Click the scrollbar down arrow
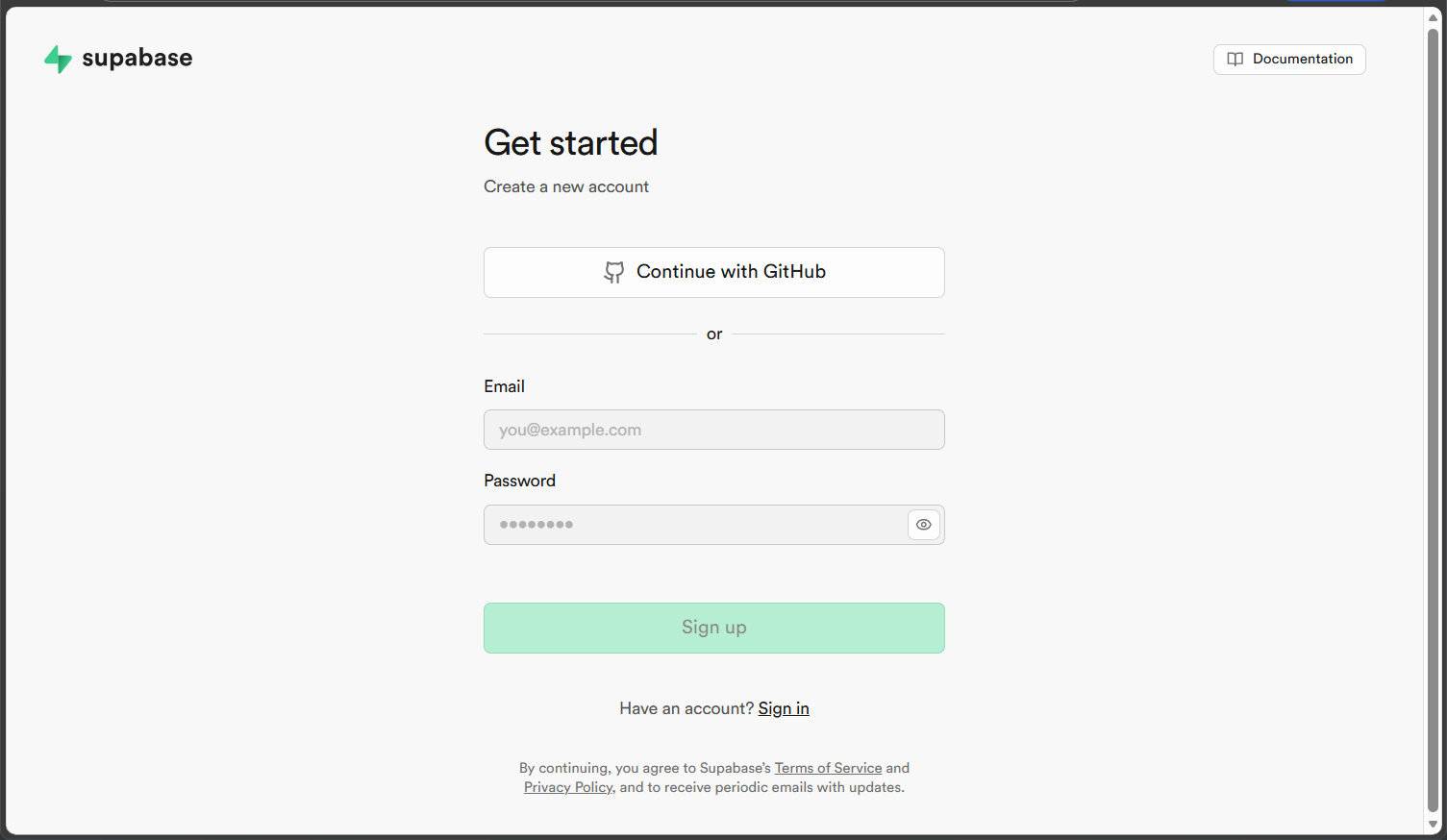Screen dimensions: 1447x840 (x=1433, y=825)
